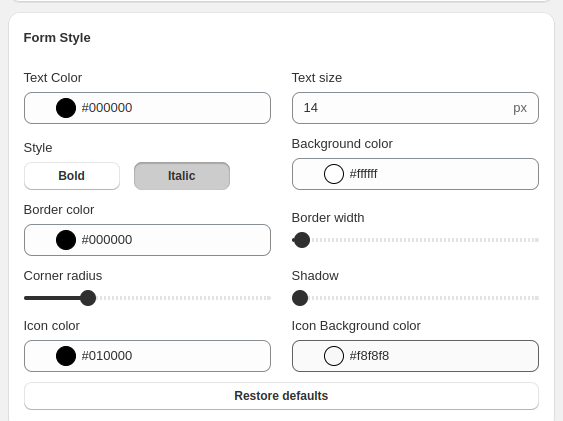Click the Text Color hex field #000000
This screenshot has height=421, width=563.
(147, 108)
